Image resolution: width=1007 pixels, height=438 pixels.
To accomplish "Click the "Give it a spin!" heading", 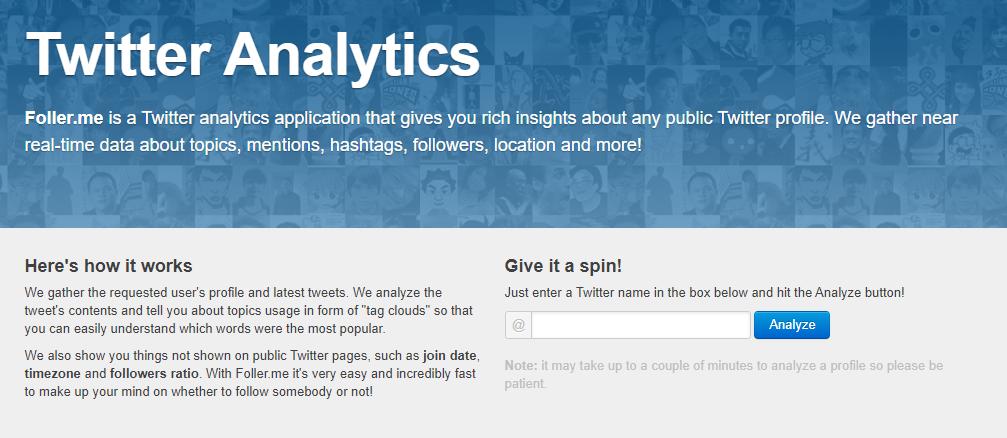I will click(x=563, y=266).
